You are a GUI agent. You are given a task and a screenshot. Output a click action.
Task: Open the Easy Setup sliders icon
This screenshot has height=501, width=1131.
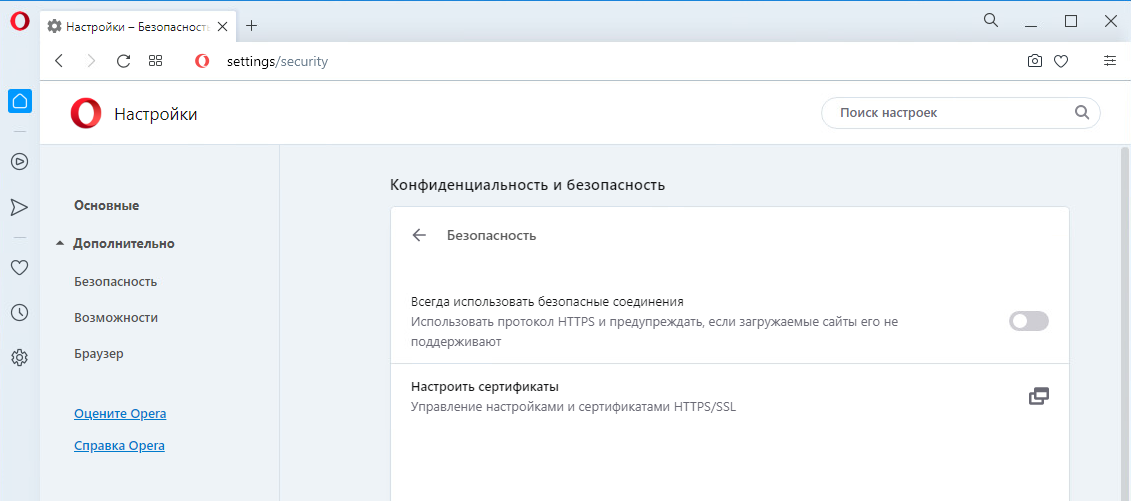[1110, 61]
